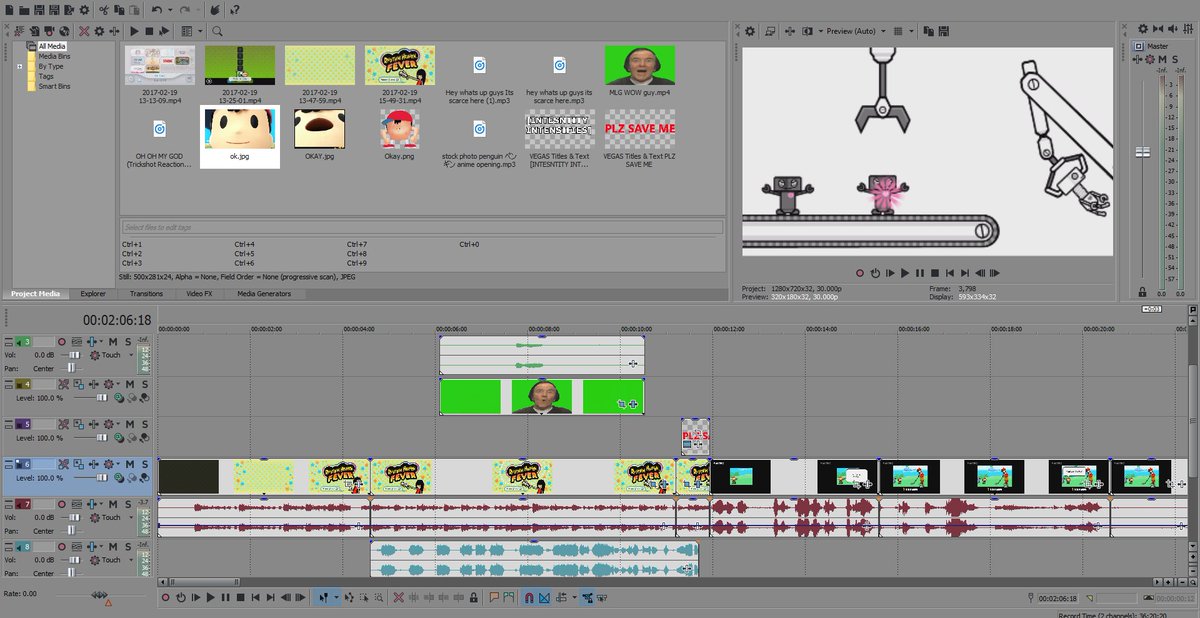Image resolution: width=1200 pixels, height=618 pixels.
Task: Click the Master FX icon
Action: (x=1137, y=59)
